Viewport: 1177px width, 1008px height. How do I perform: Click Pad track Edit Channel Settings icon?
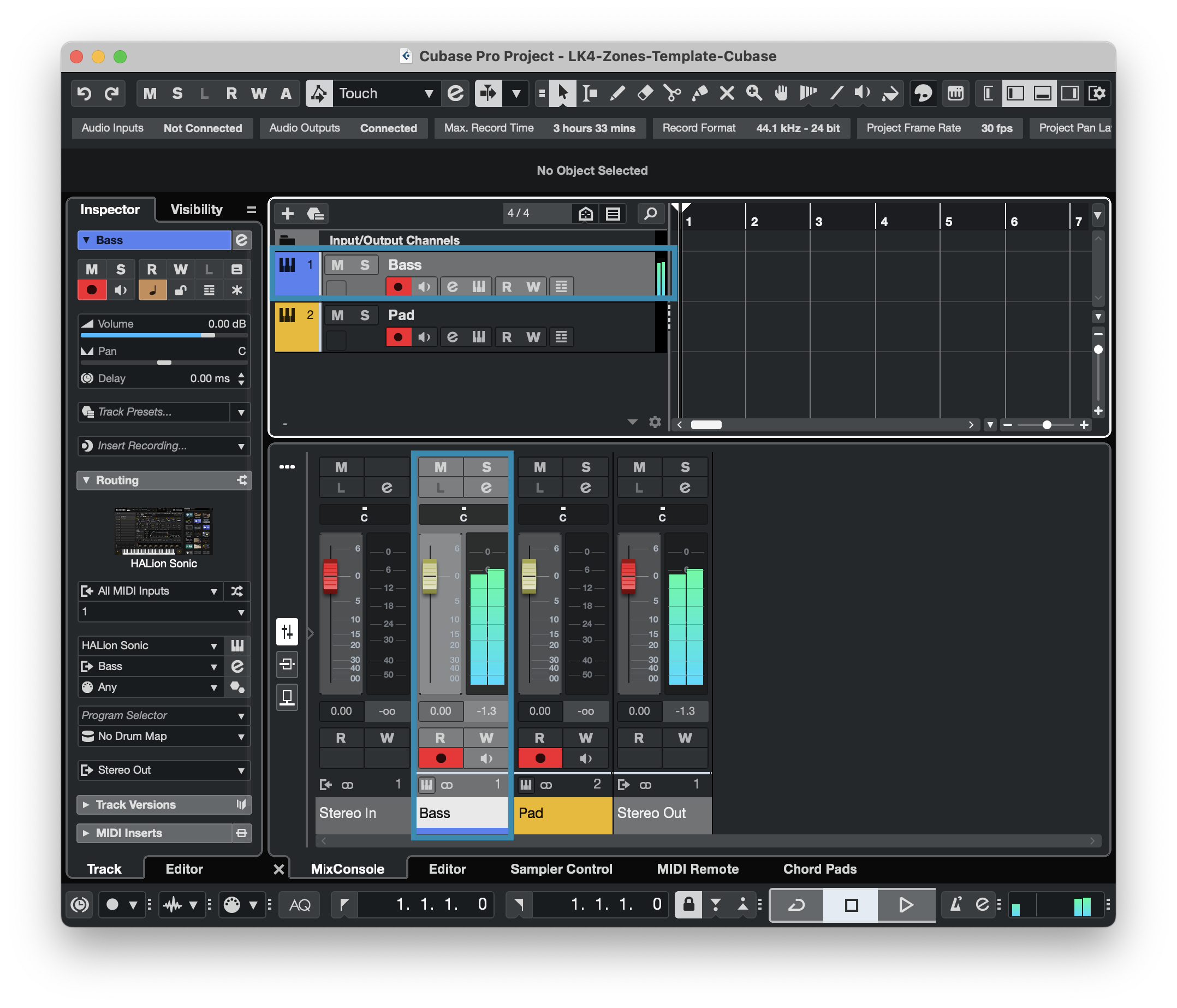452,337
